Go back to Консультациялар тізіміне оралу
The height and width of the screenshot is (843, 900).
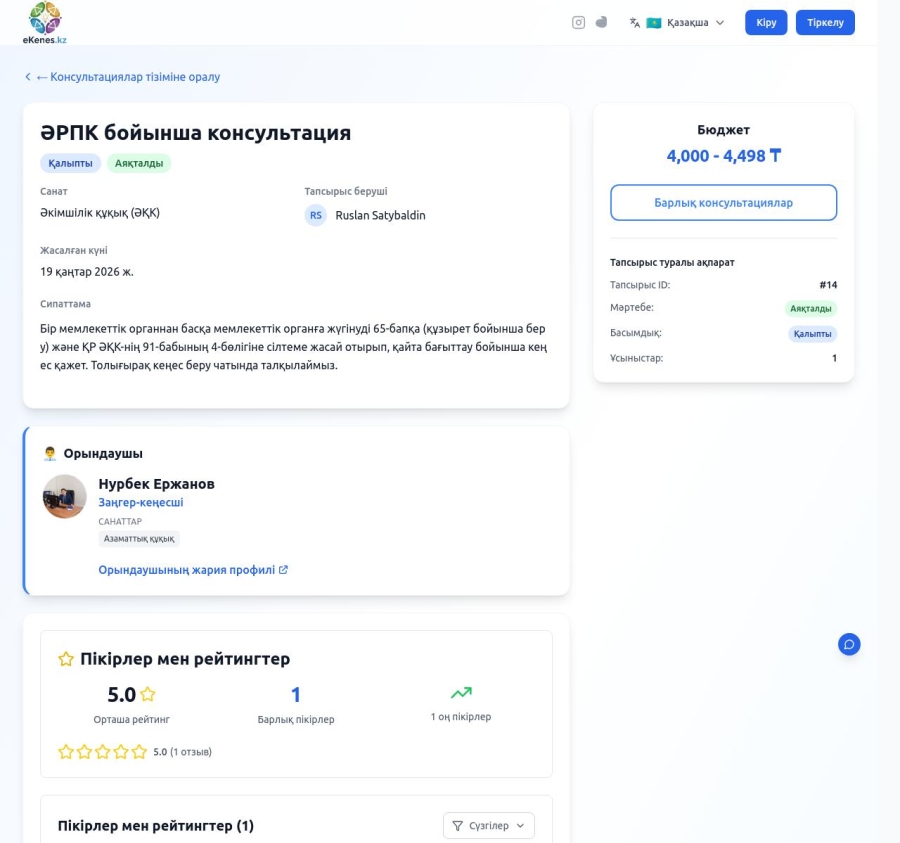pos(122,77)
